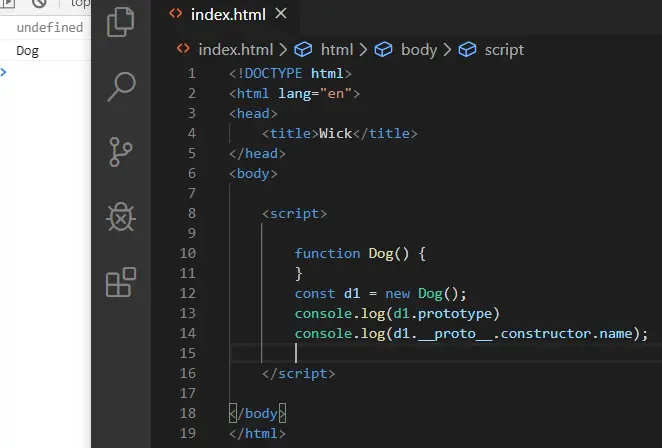Open the Run and Debug view

pos(121,217)
